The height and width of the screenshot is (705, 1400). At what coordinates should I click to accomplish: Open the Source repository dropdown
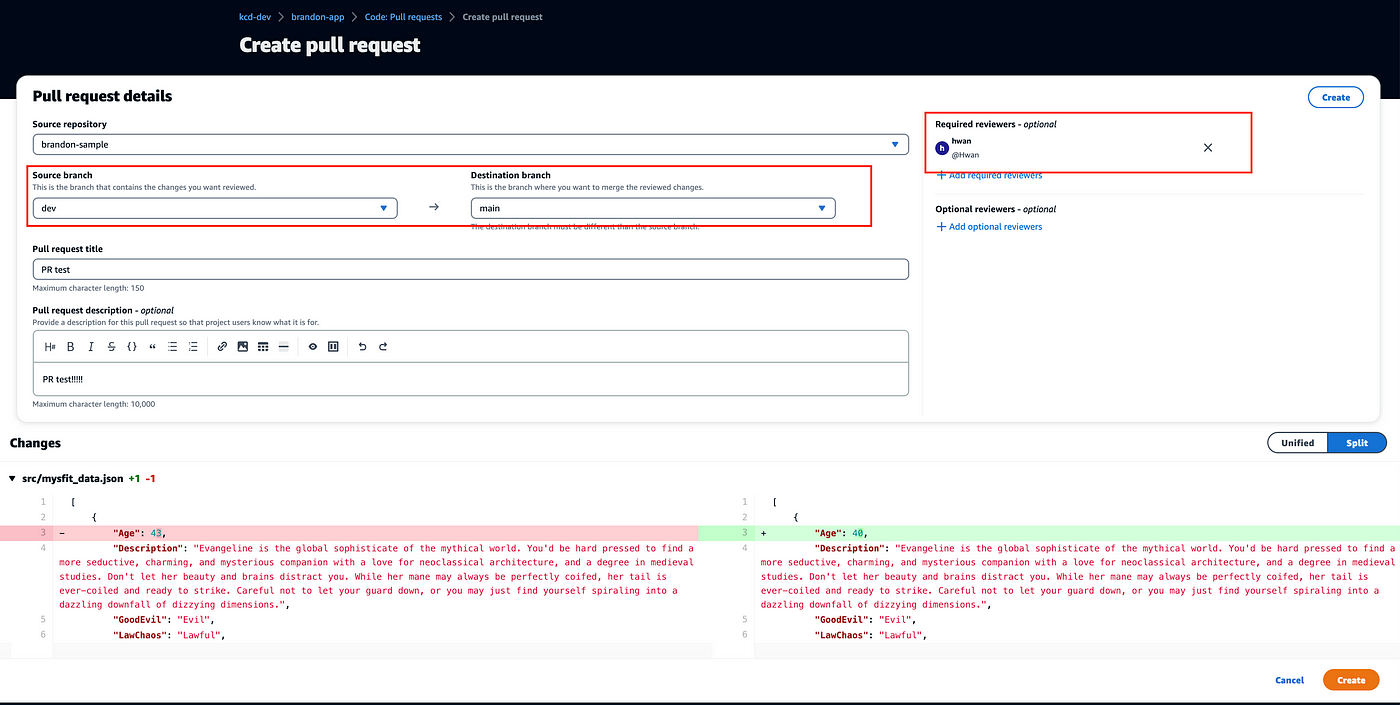(470, 144)
